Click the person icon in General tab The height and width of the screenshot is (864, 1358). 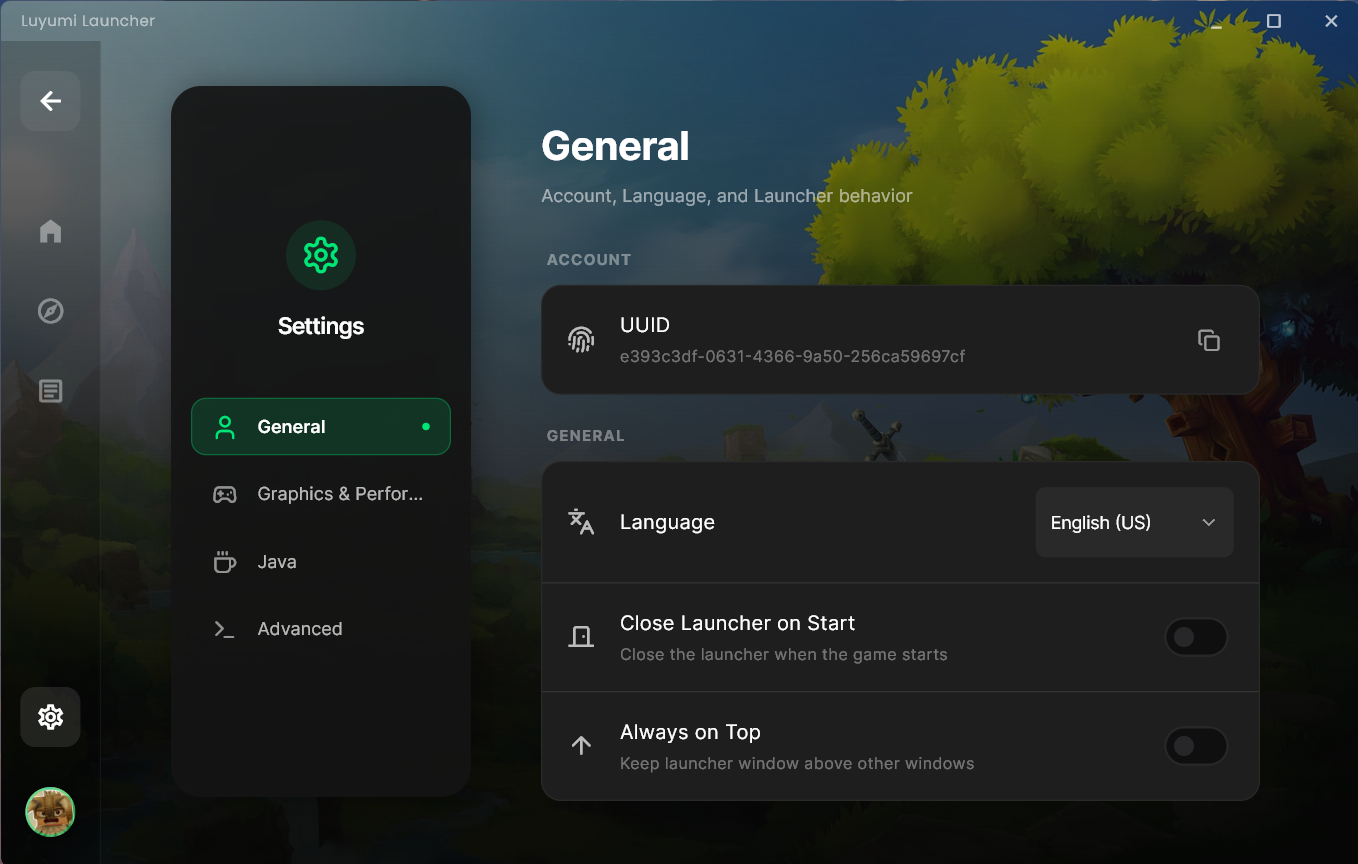pos(225,427)
